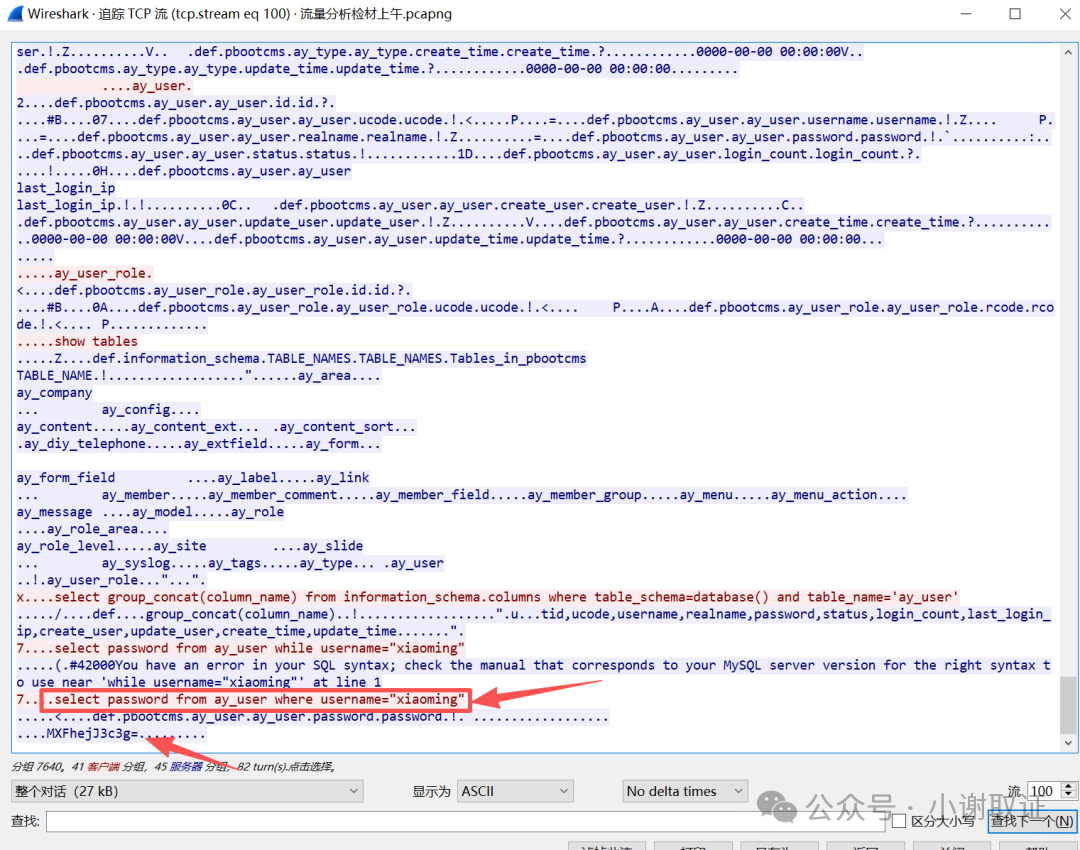The image size is (1080, 850).
Task: Click the stream number 流 input showing 100
Action: pos(1040,790)
